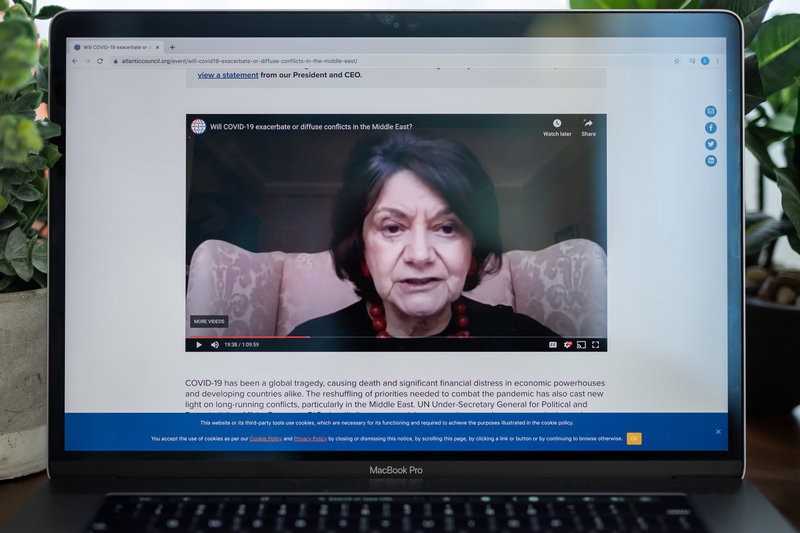Click the site lock icon in address bar

[116, 61]
